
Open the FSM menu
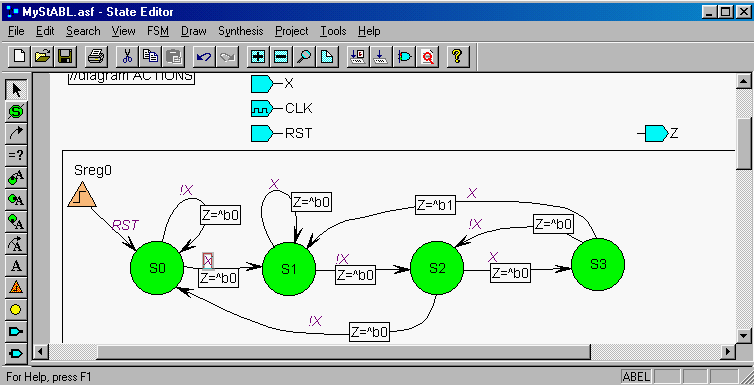tap(158, 31)
